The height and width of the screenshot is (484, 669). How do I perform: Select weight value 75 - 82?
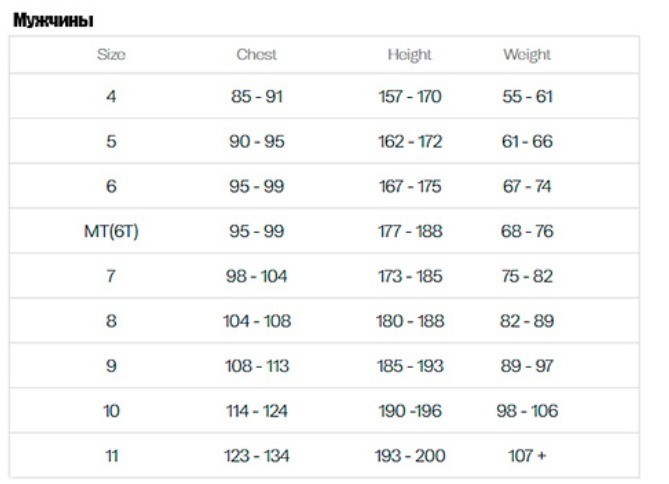(x=527, y=276)
